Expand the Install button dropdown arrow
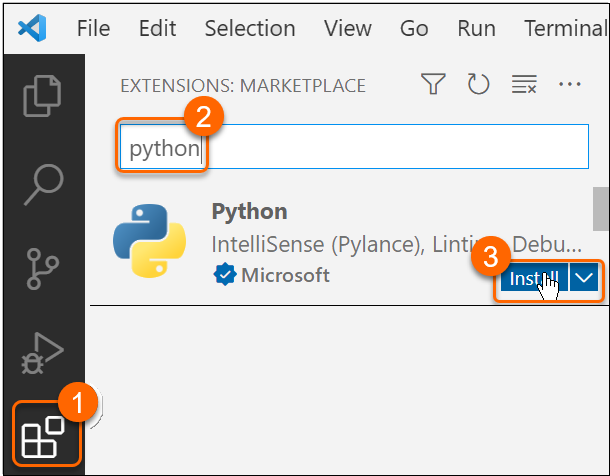The image size is (610, 476). 584,278
